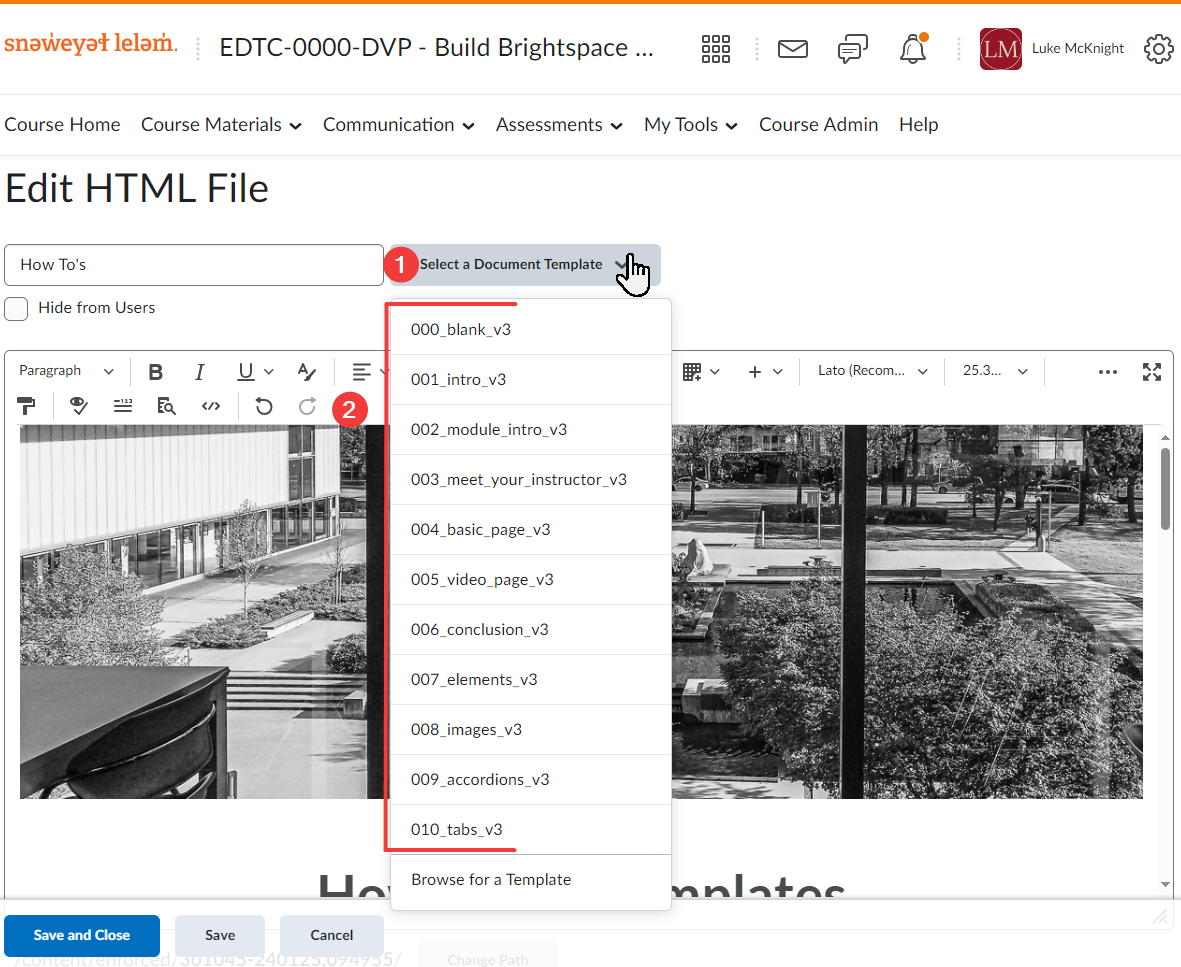Open the Lato font family dropdown
The image size is (1181, 967).
[x=872, y=371]
